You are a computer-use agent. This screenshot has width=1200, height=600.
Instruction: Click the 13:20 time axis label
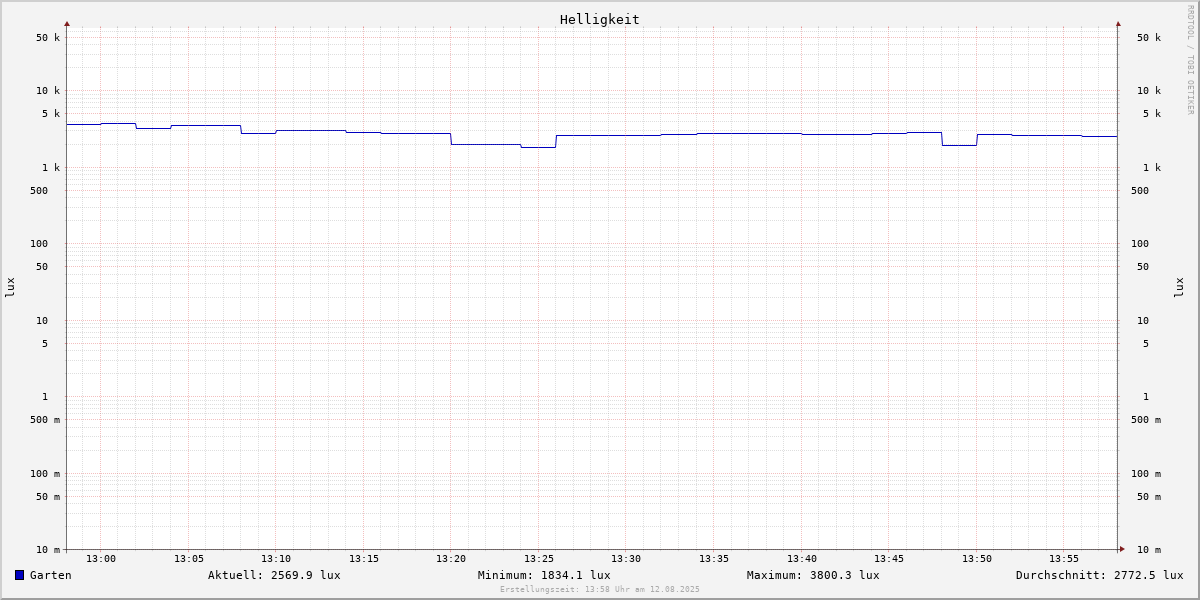(451, 559)
